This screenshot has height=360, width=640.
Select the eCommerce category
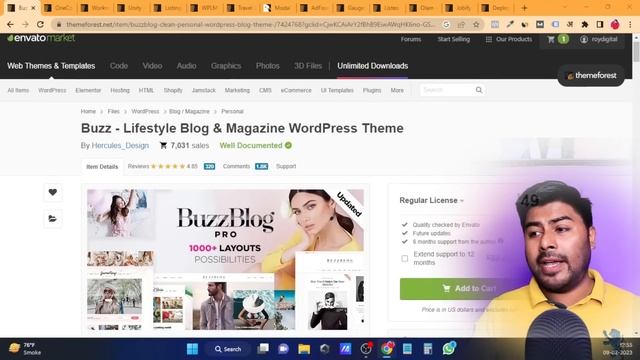pos(296,90)
